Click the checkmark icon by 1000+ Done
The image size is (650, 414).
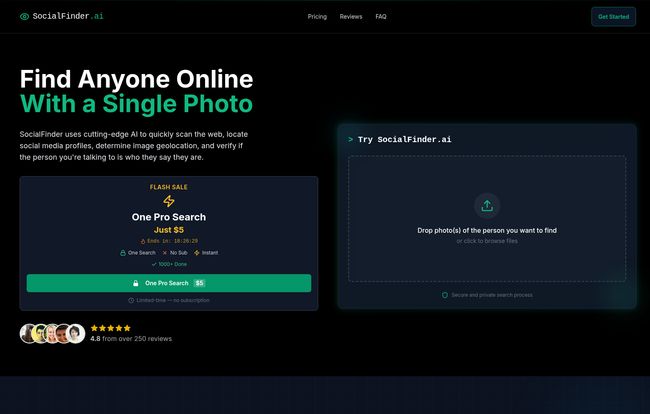[x=154, y=264]
